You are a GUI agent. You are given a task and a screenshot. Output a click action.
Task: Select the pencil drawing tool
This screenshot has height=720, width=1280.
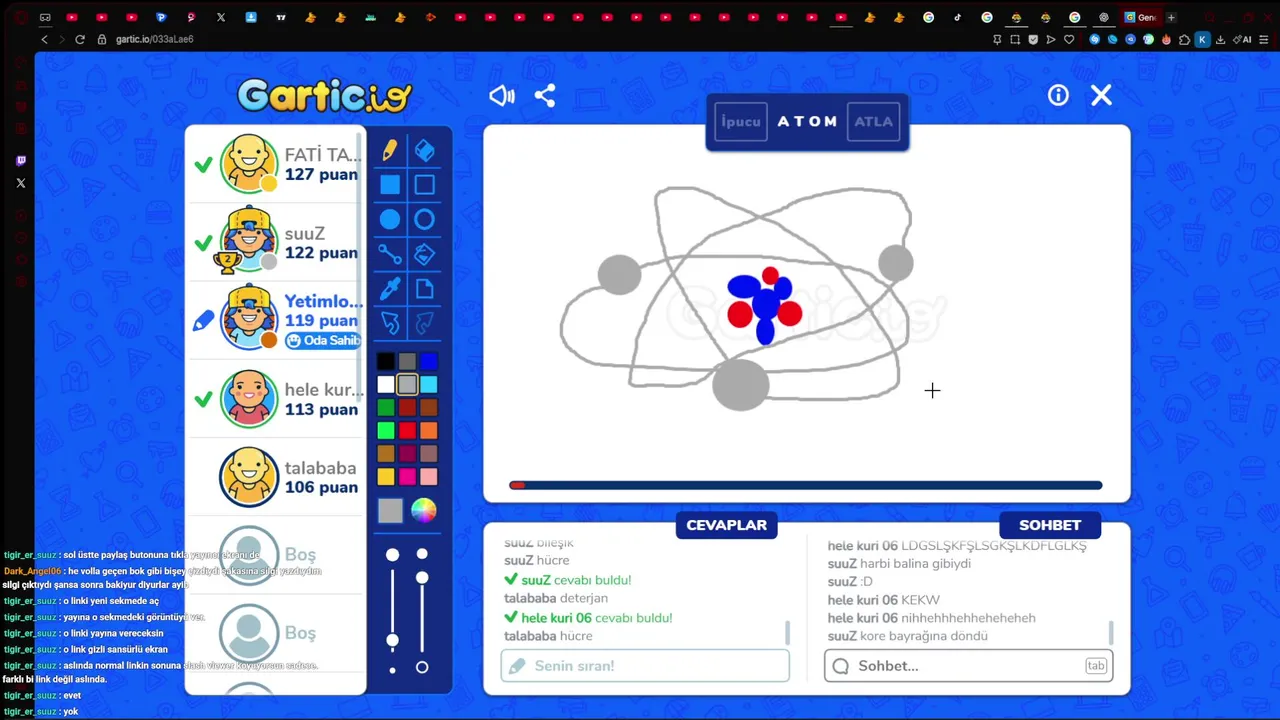click(390, 150)
